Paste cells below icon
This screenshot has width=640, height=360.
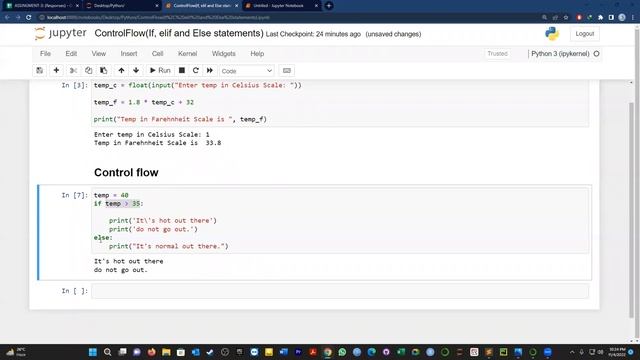click(104, 71)
